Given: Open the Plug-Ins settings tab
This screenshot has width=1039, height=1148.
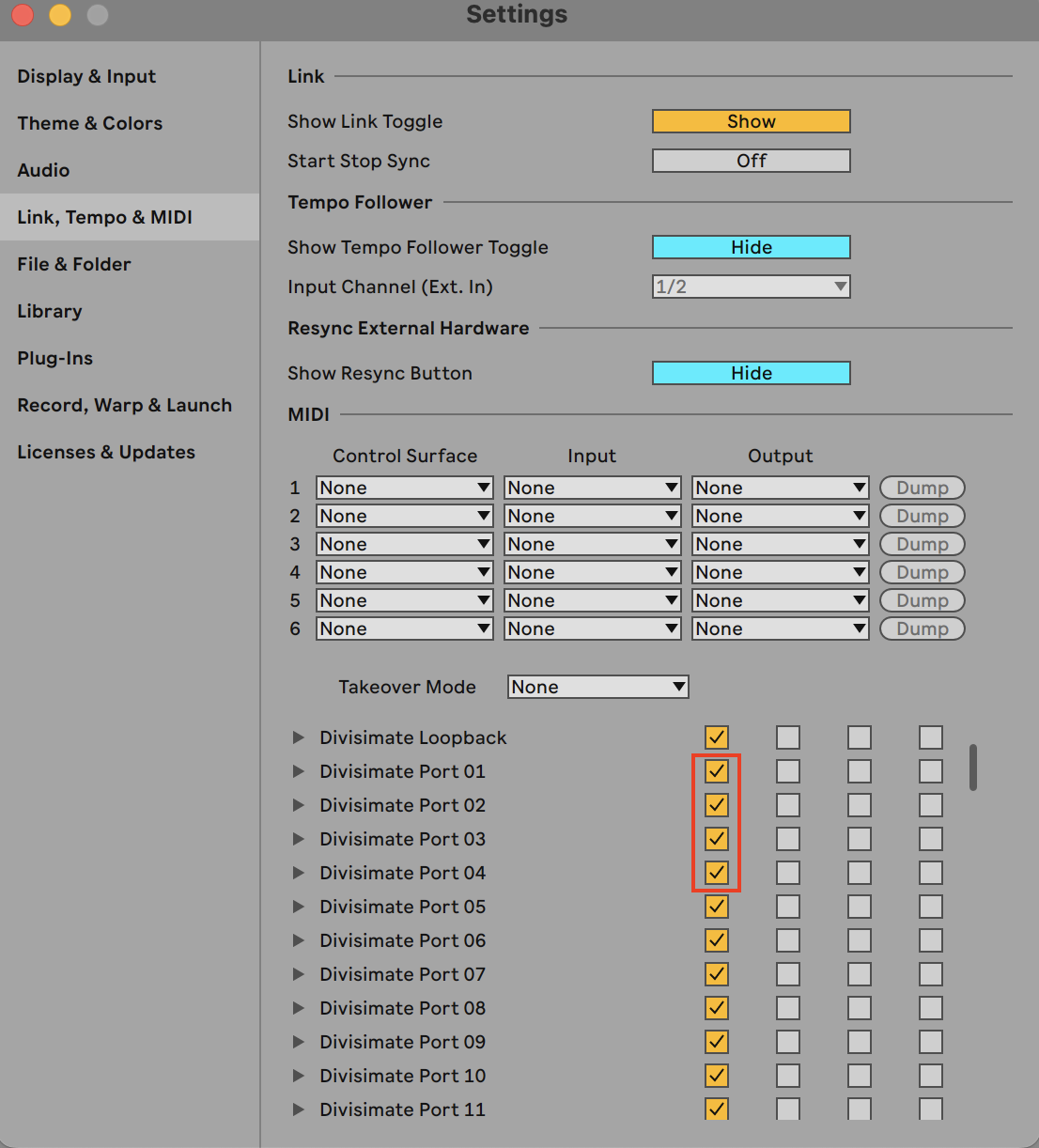Looking at the screenshot, I should pos(54,358).
